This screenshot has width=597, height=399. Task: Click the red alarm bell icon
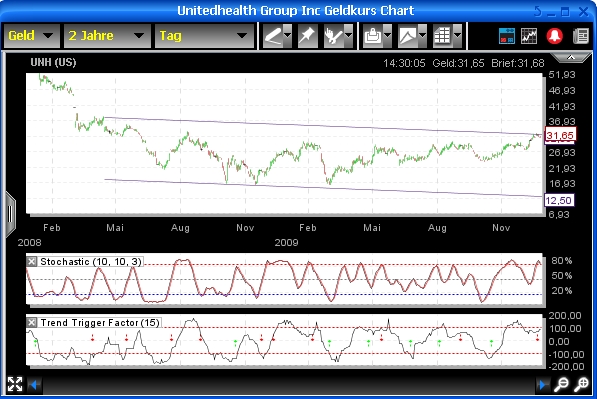tap(555, 36)
